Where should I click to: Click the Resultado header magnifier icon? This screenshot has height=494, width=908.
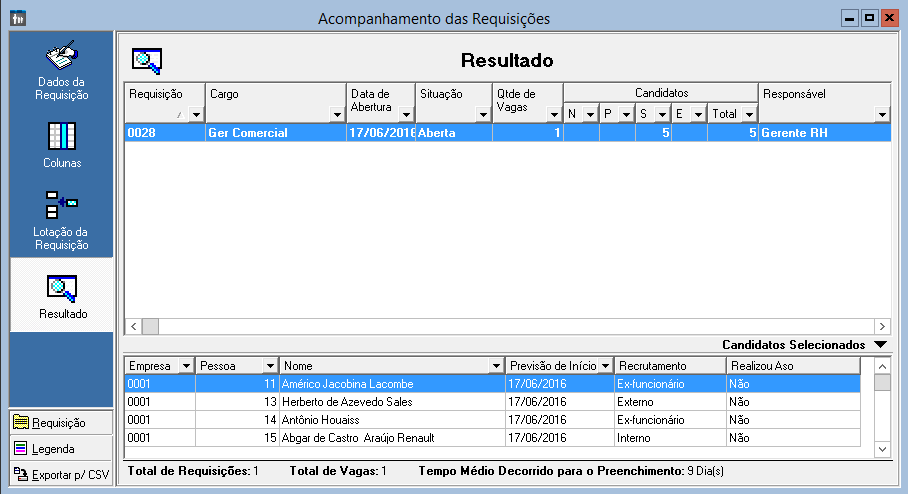click(x=147, y=61)
